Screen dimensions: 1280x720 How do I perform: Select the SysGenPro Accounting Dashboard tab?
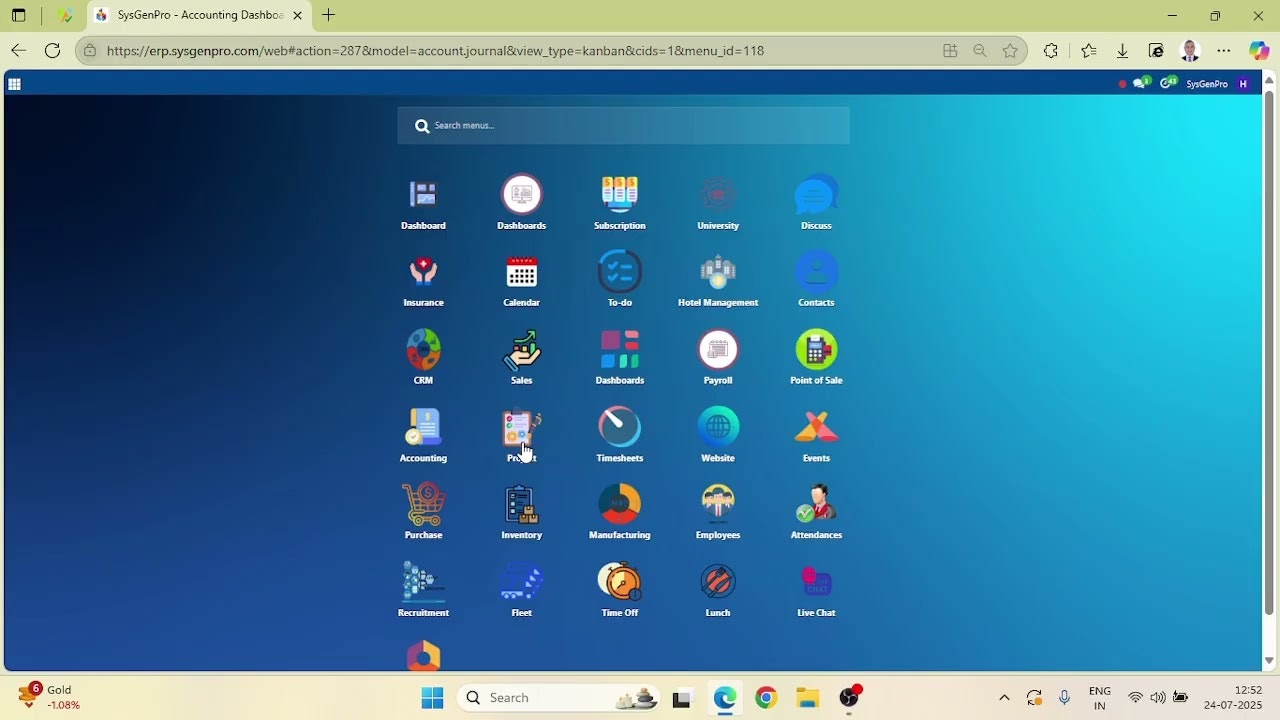click(199, 15)
